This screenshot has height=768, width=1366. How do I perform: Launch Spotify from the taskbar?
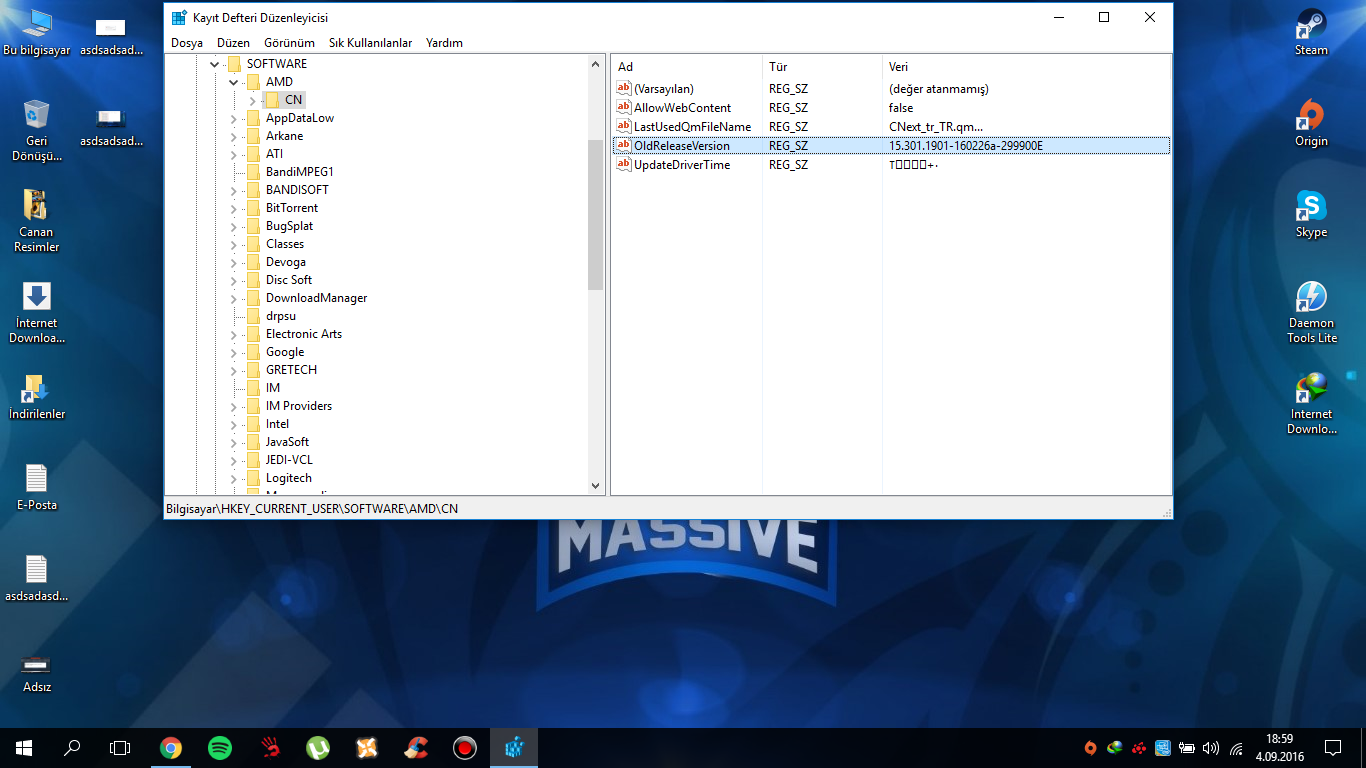coord(220,747)
